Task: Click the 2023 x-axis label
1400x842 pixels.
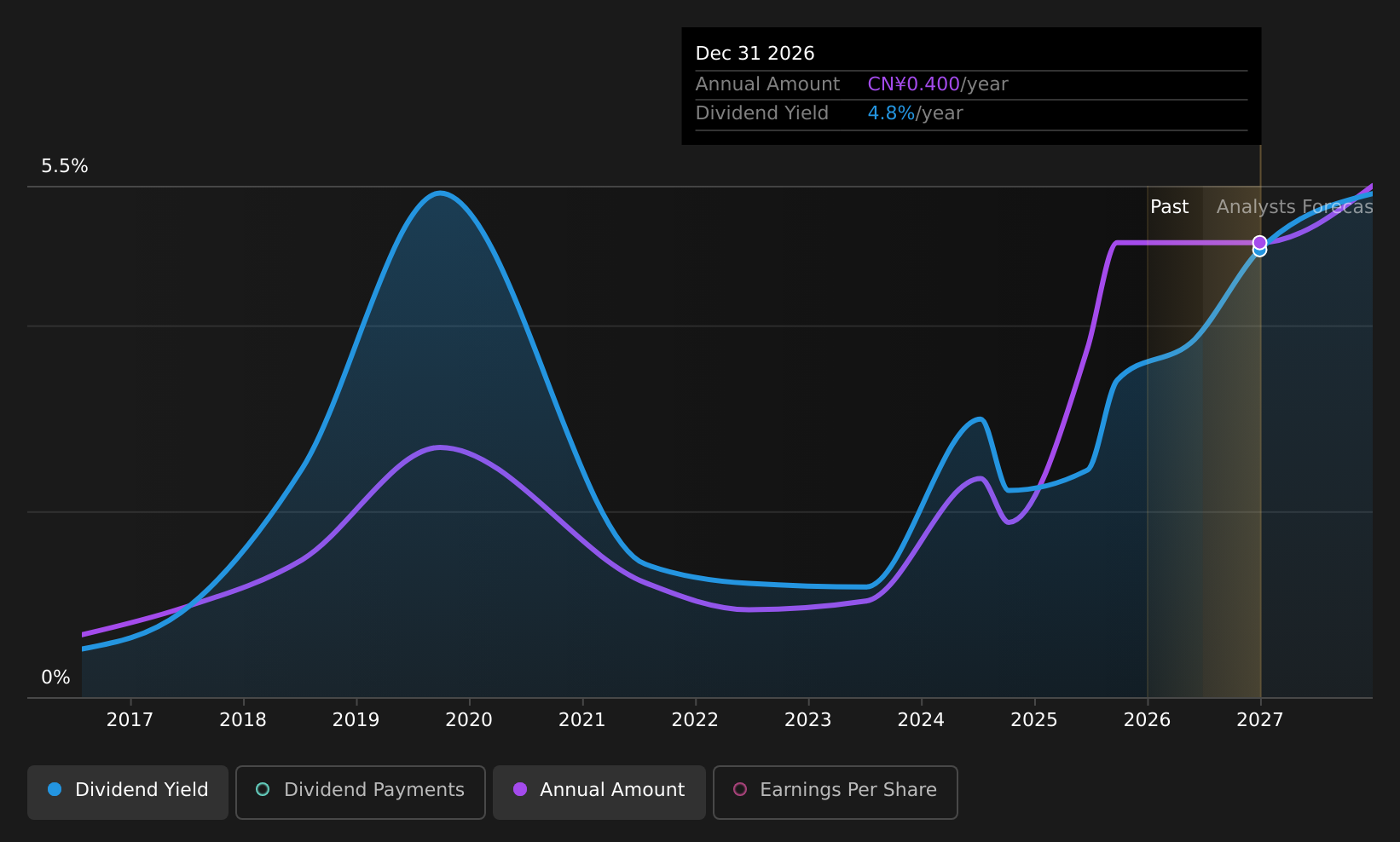Action: (807, 720)
